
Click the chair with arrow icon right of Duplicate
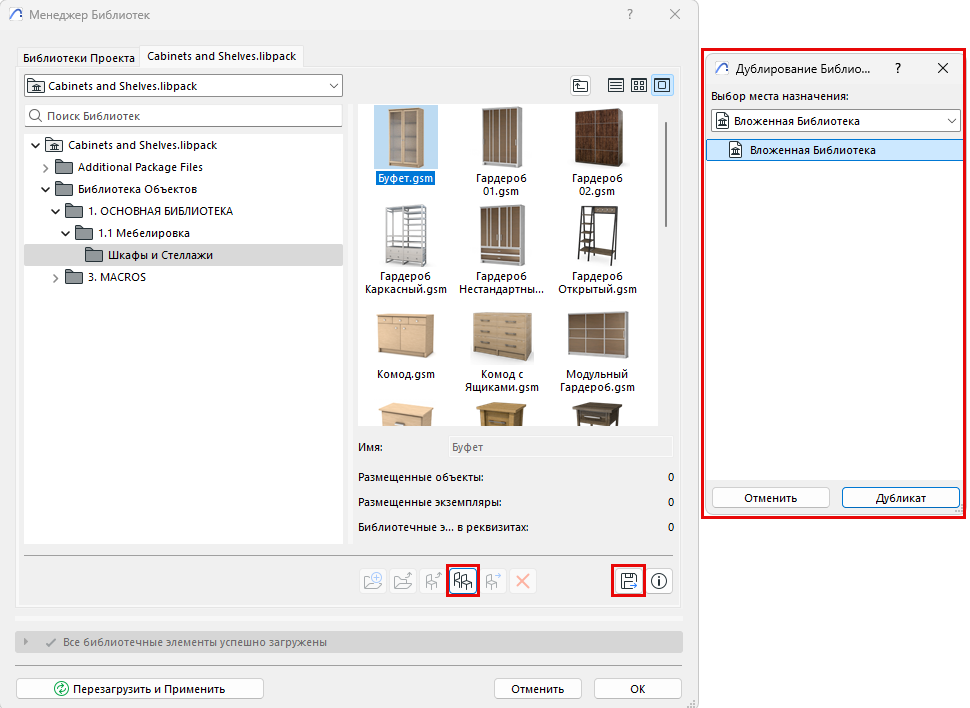pyautogui.click(x=493, y=581)
